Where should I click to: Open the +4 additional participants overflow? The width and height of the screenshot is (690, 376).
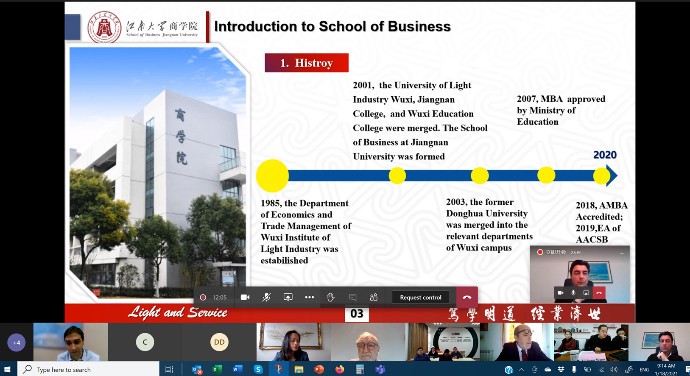pos(16,342)
